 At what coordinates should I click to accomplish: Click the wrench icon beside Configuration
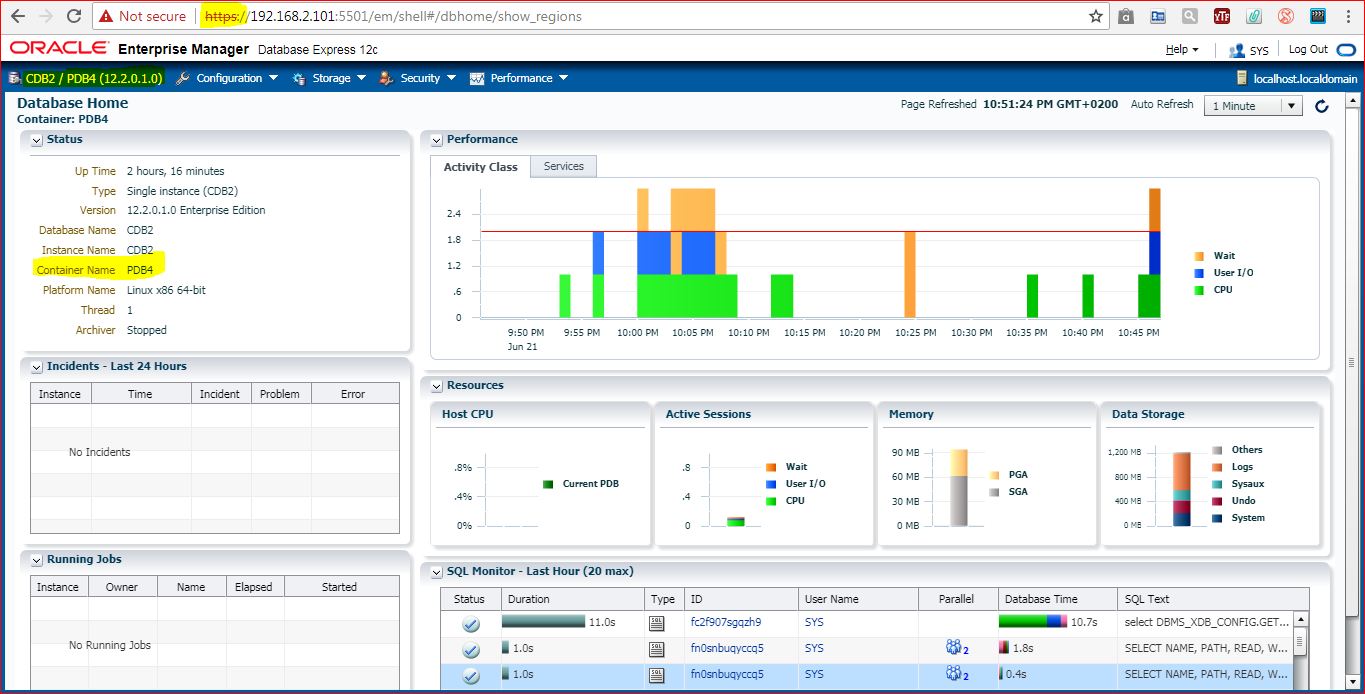click(x=183, y=78)
